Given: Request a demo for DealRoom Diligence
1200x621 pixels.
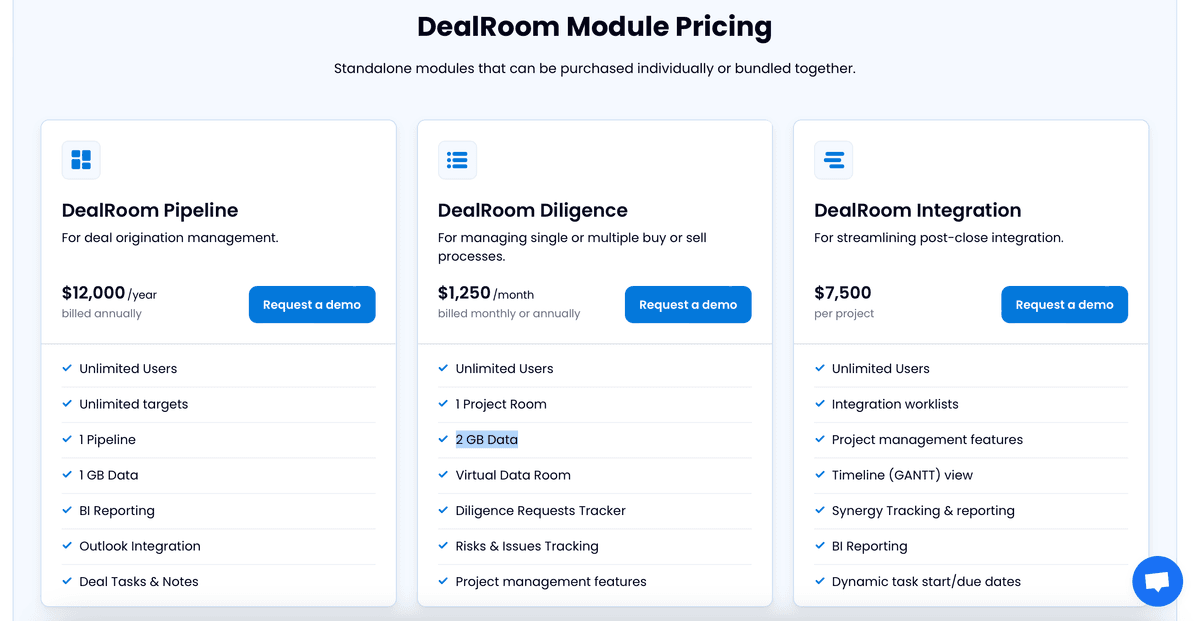Looking at the screenshot, I should [x=688, y=304].
